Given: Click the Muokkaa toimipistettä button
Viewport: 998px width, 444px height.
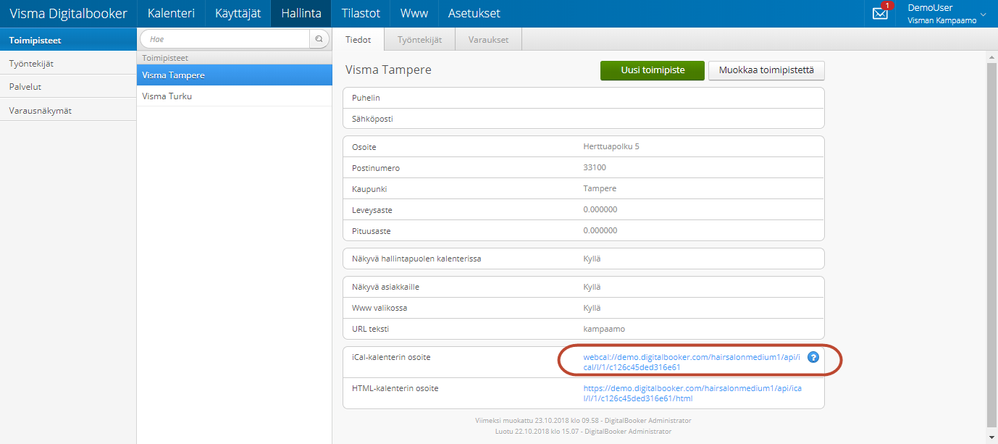Looking at the screenshot, I should (x=766, y=71).
